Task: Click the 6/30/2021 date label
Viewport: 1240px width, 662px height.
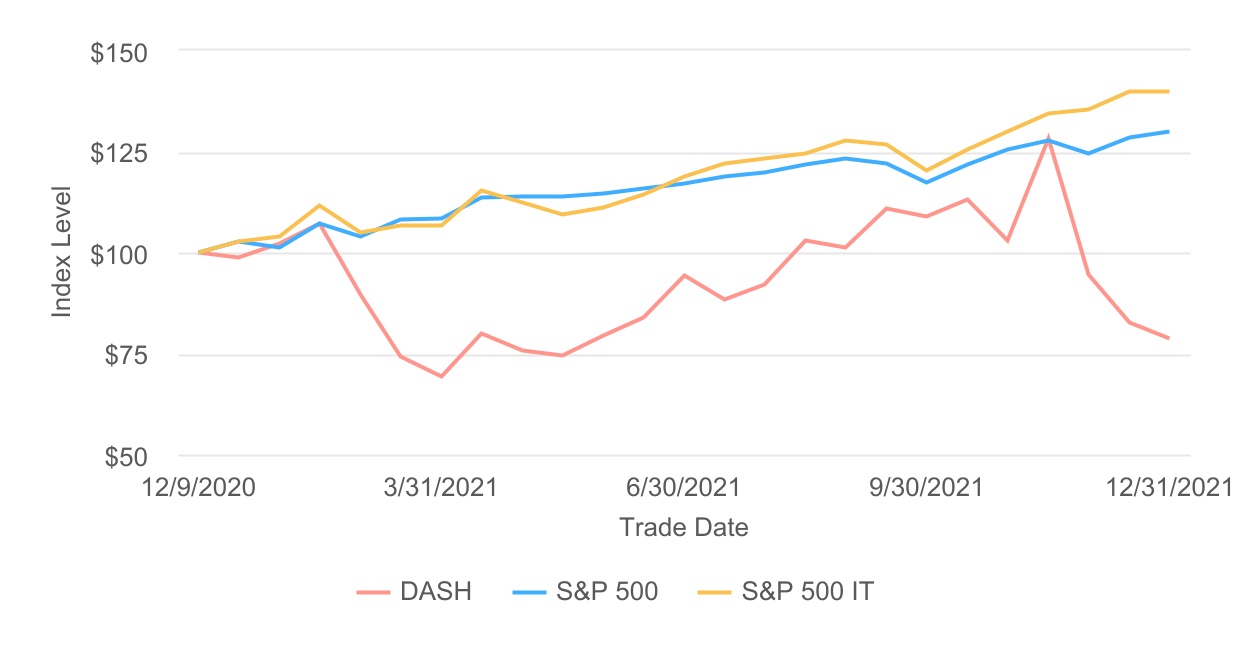Action: click(x=684, y=487)
